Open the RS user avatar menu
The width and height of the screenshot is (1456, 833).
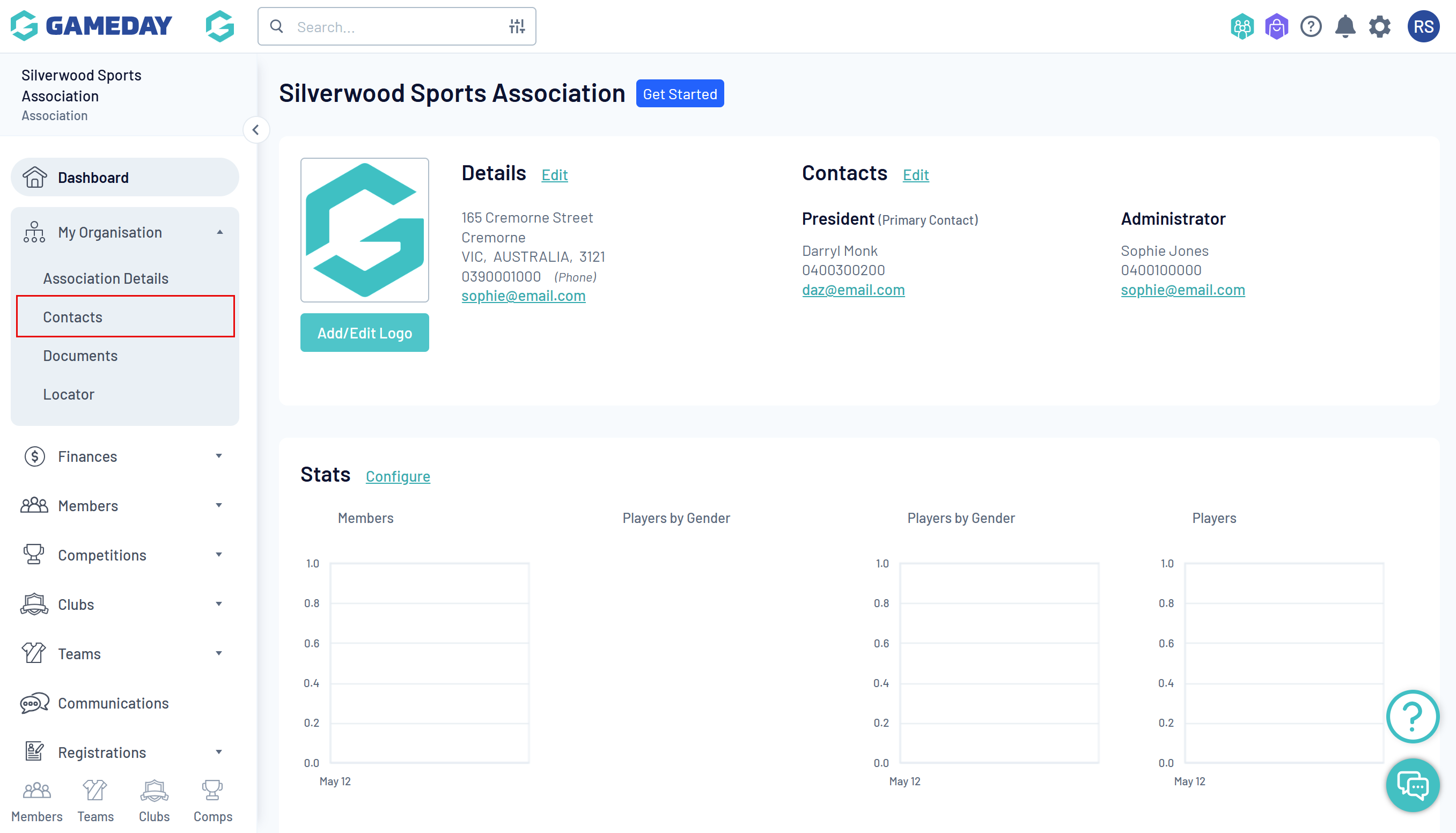tap(1423, 26)
